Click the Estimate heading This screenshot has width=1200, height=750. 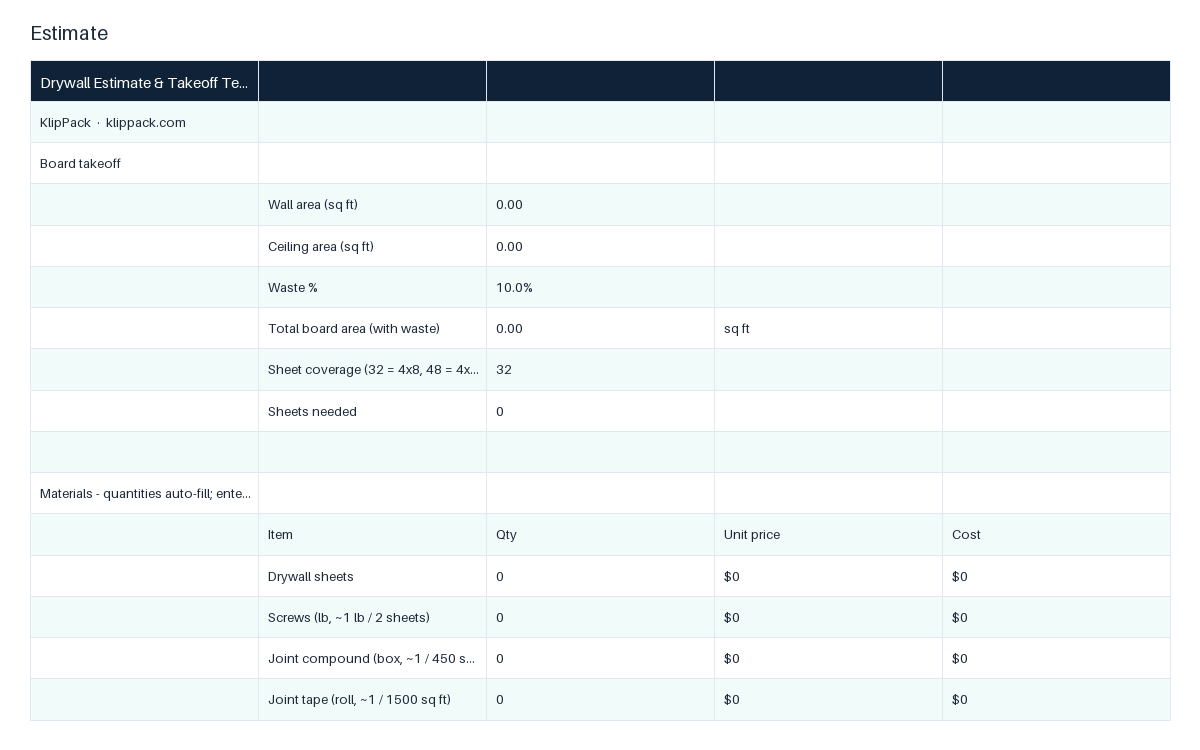pyautogui.click(x=69, y=33)
